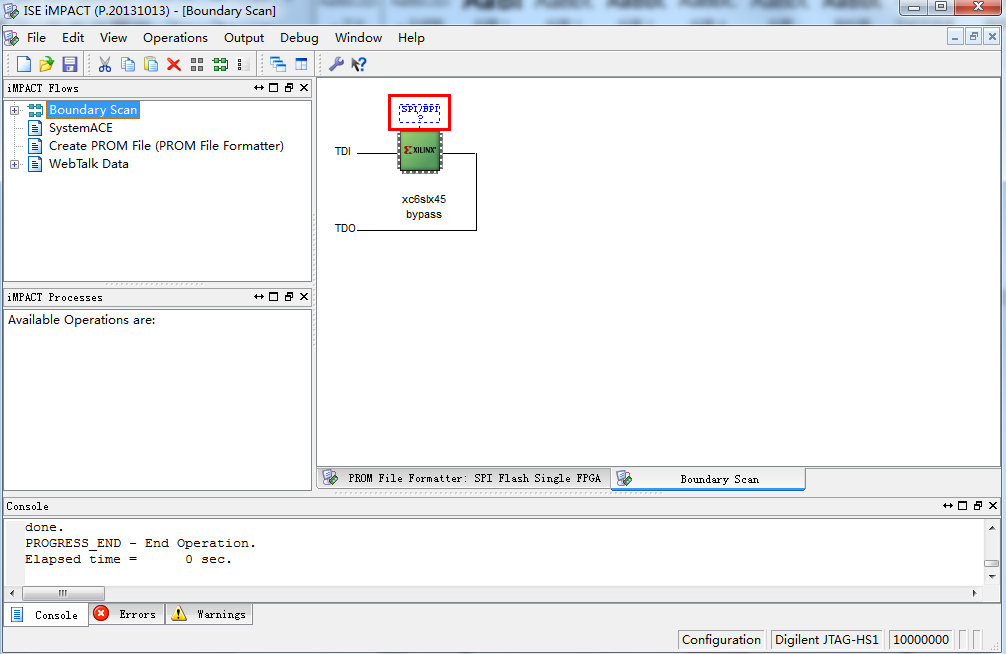Viewport: 1006px width, 654px height.
Task: Click the console horizontal scrollbar thumb
Action: (63, 593)
